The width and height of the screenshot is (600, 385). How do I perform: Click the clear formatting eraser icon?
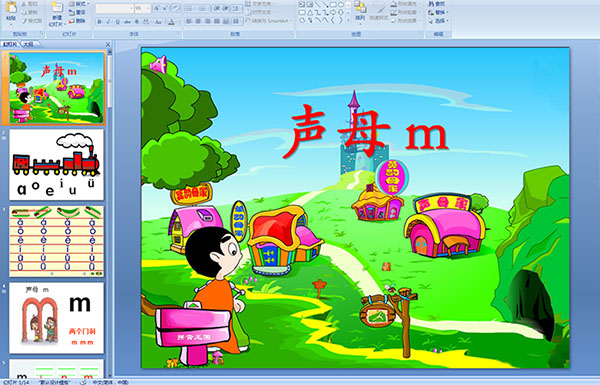tap(176, 8)
